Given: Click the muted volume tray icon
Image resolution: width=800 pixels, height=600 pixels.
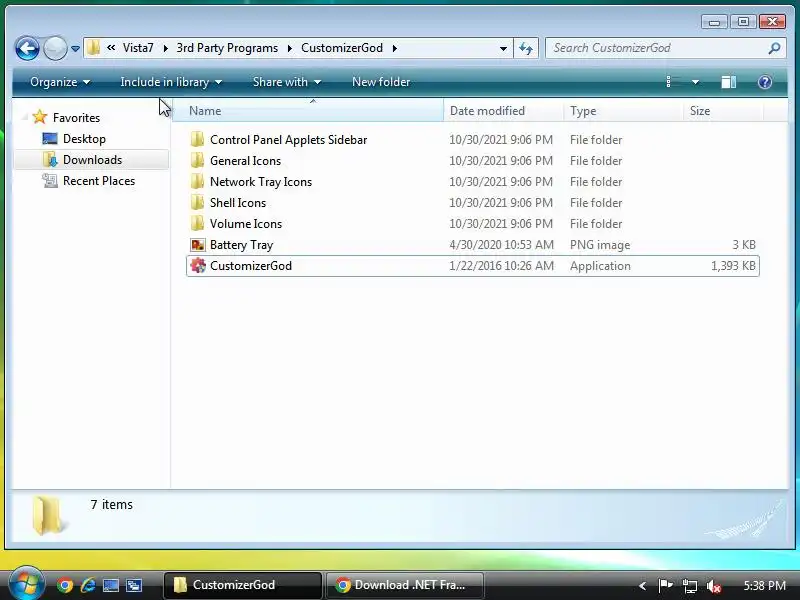Looking at the screenshot, I should [714, 586].
